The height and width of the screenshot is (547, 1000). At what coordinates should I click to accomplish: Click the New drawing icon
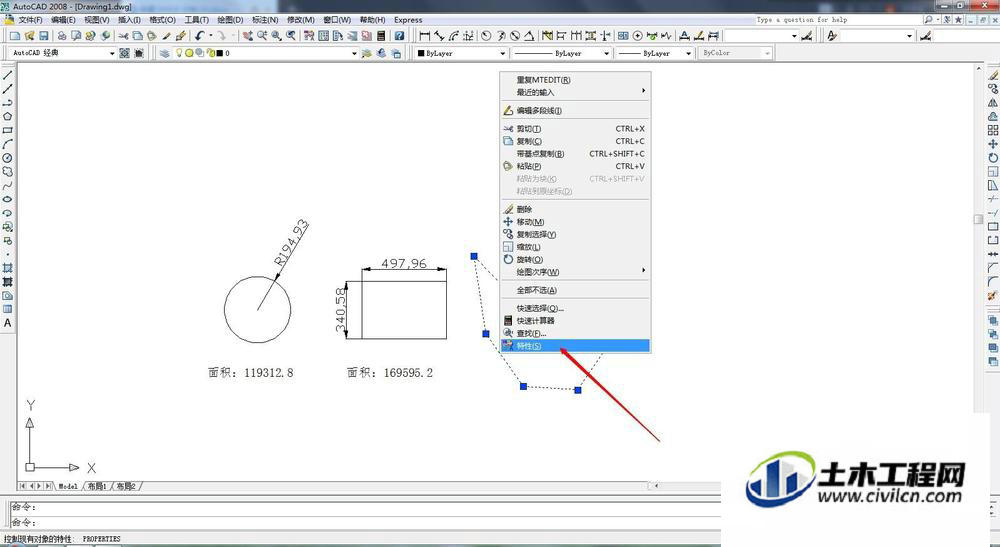[x=15, y=36]
